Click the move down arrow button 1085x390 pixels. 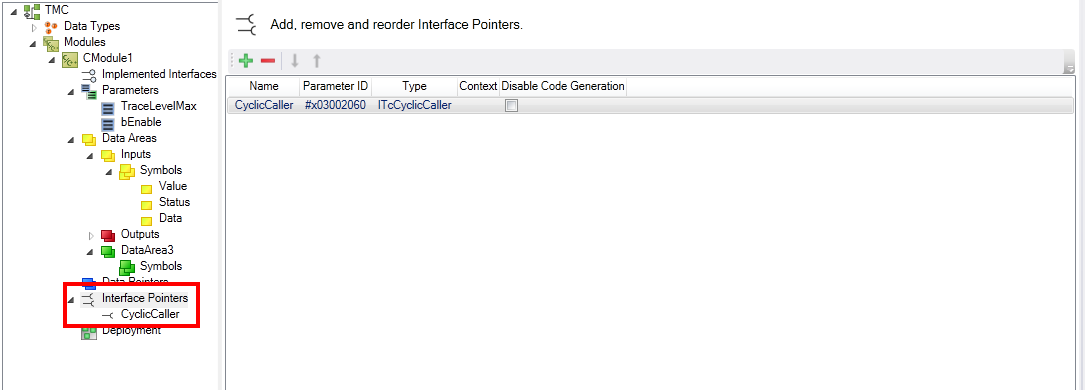295,61
